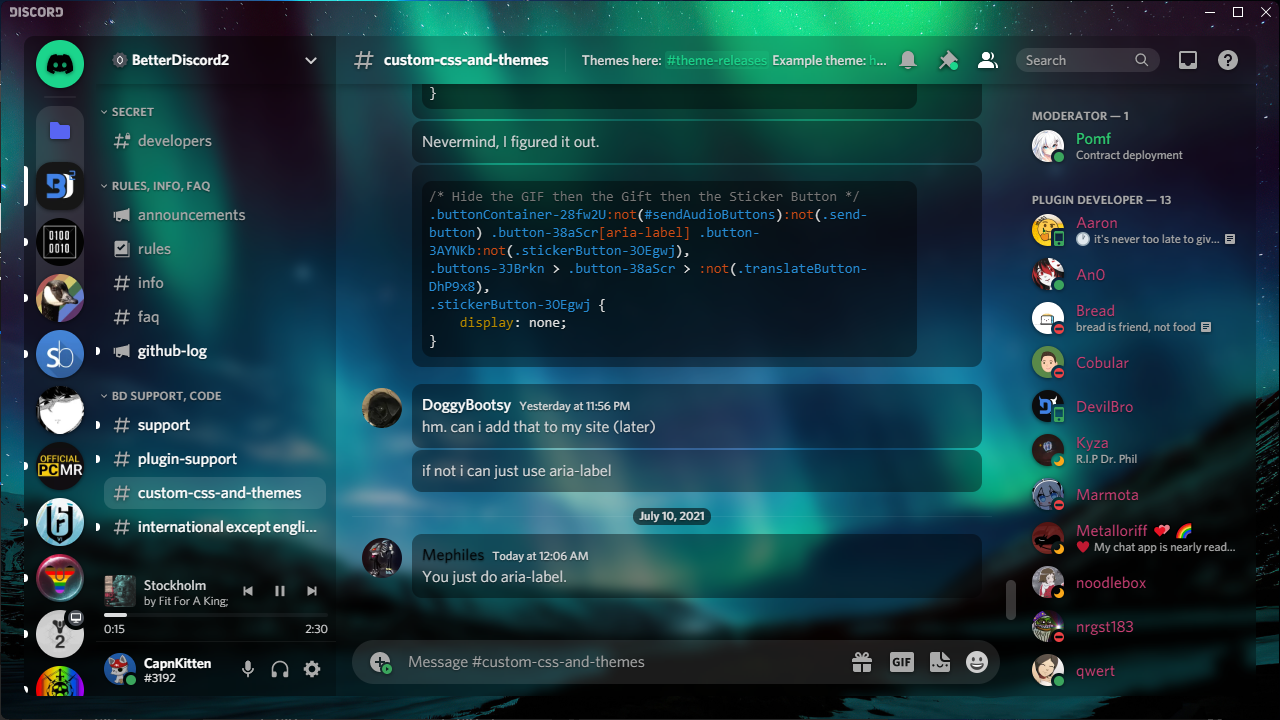This screenshot has width=1280, height=720.
Task: Switch to plugin-support channel
Action: [x=187, y=459]
